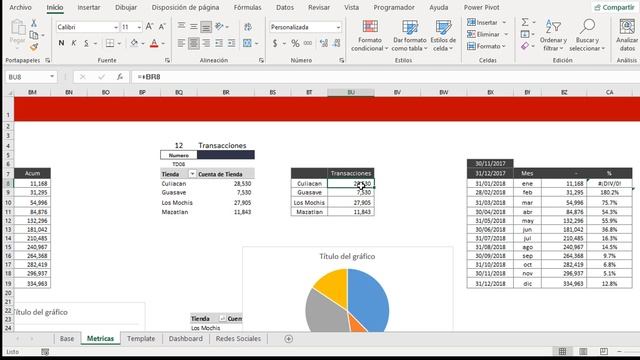The height and width of the screenshot is (360, 640).
Task: Align text to top icon
Action: pyautogui.click(x=181, y=27)
